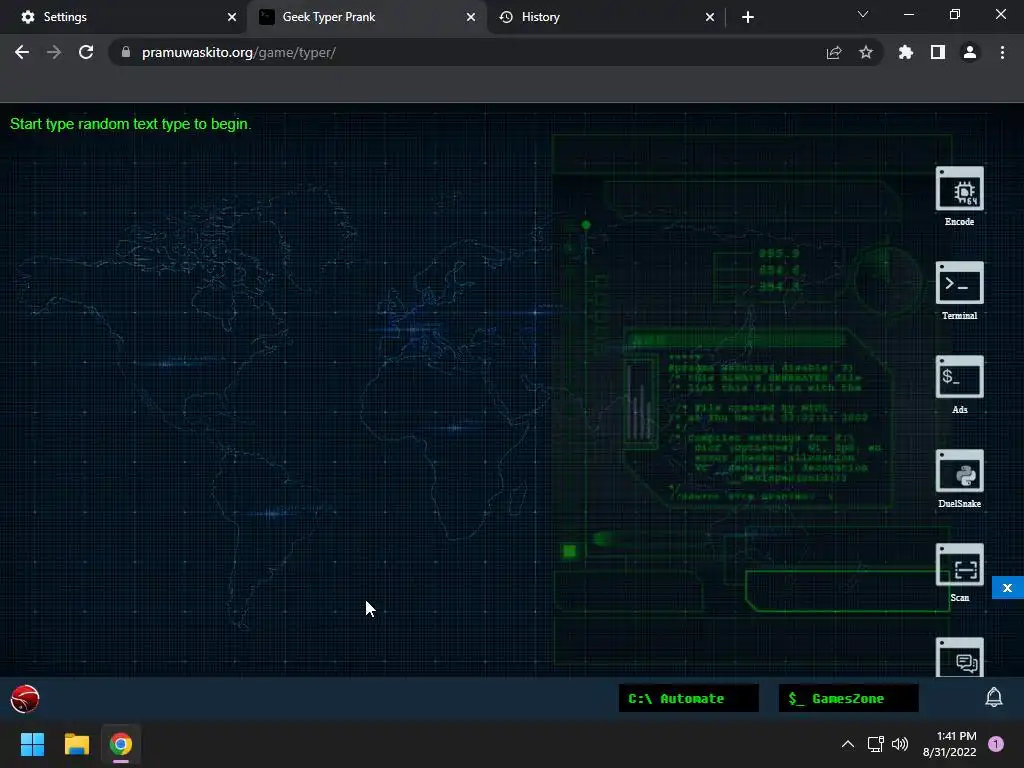
Task: View site information lock icon
Action: tap(126, 52)
